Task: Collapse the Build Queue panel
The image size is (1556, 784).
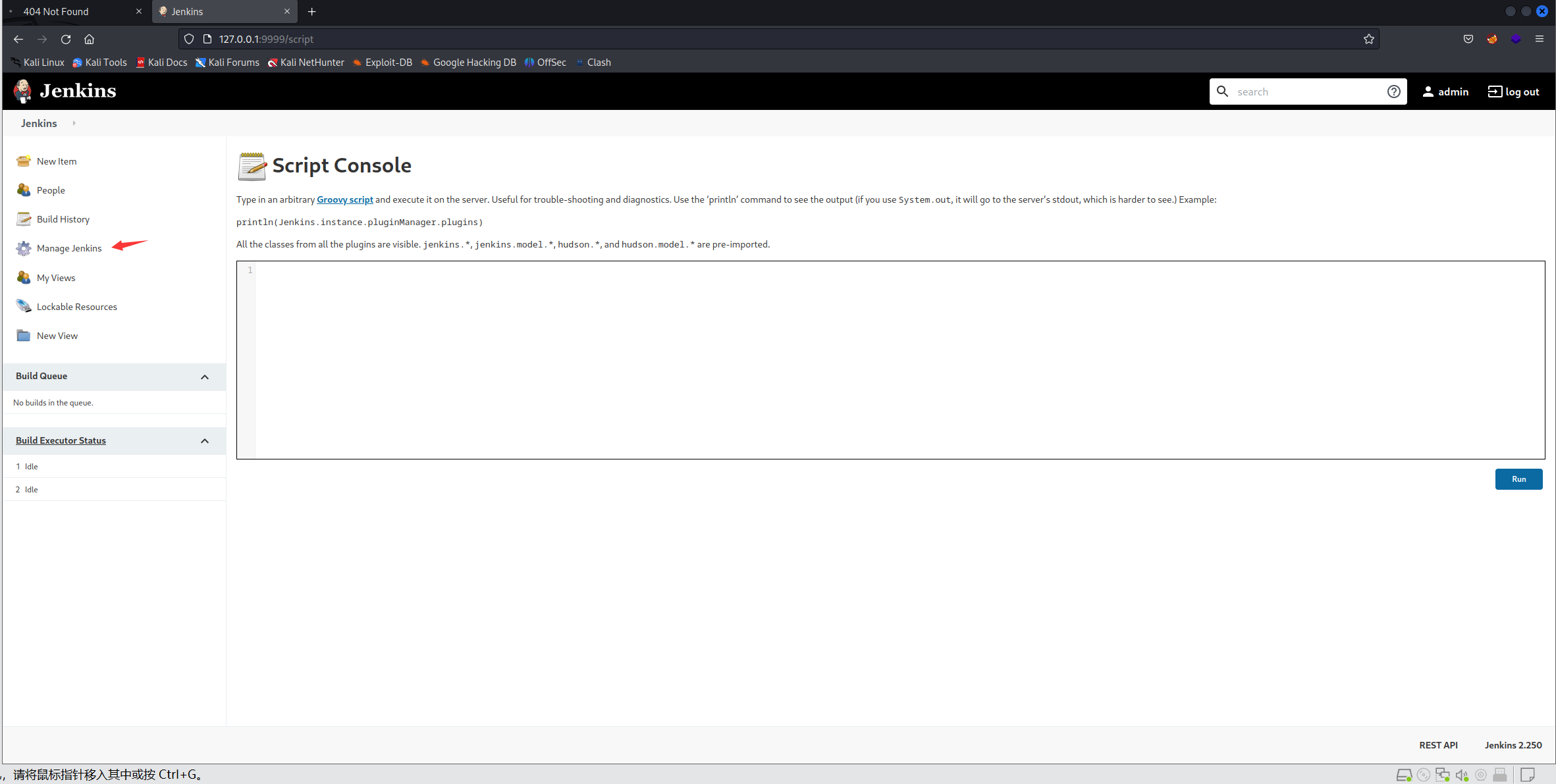Action: tap(205, 377)
